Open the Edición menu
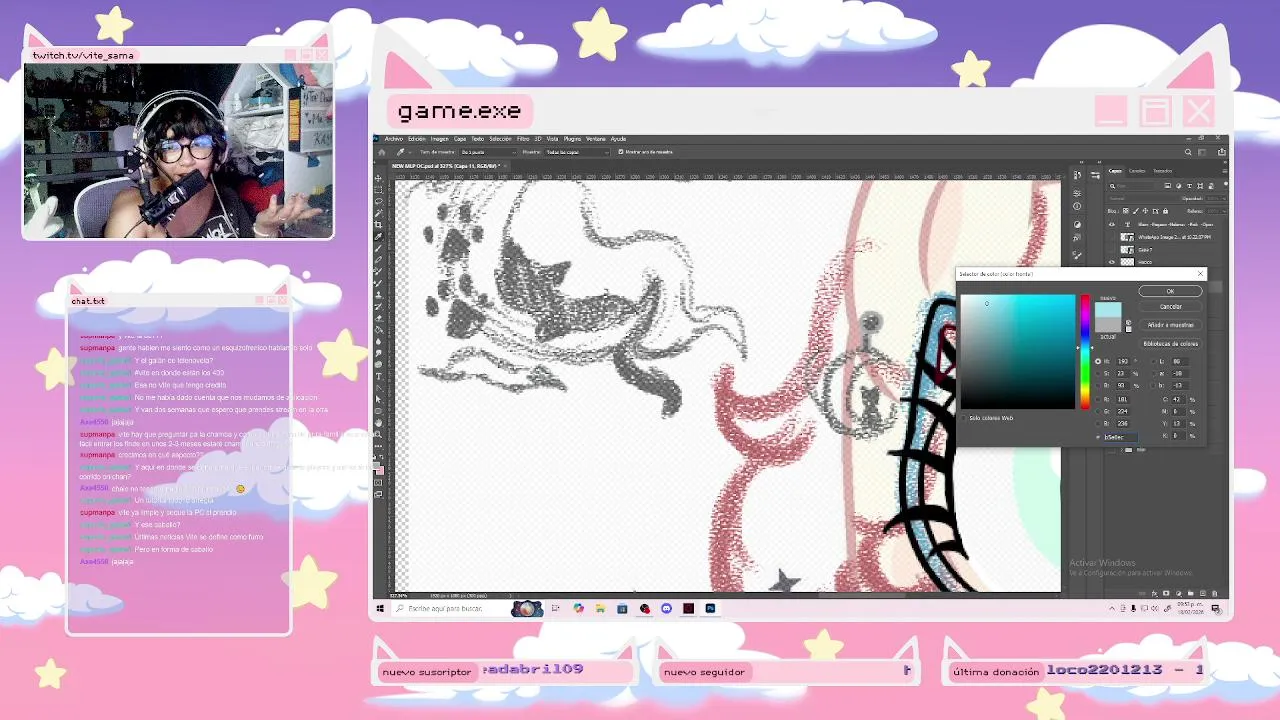 [417, 139]
